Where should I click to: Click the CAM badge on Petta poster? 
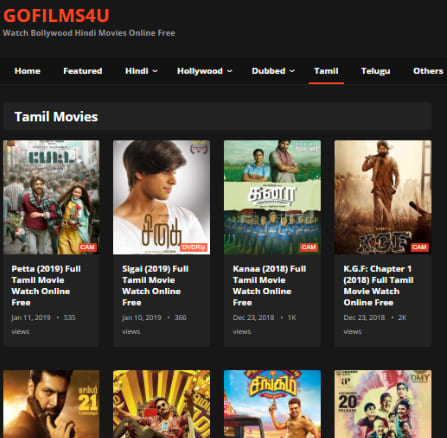(x=88, y=247)
